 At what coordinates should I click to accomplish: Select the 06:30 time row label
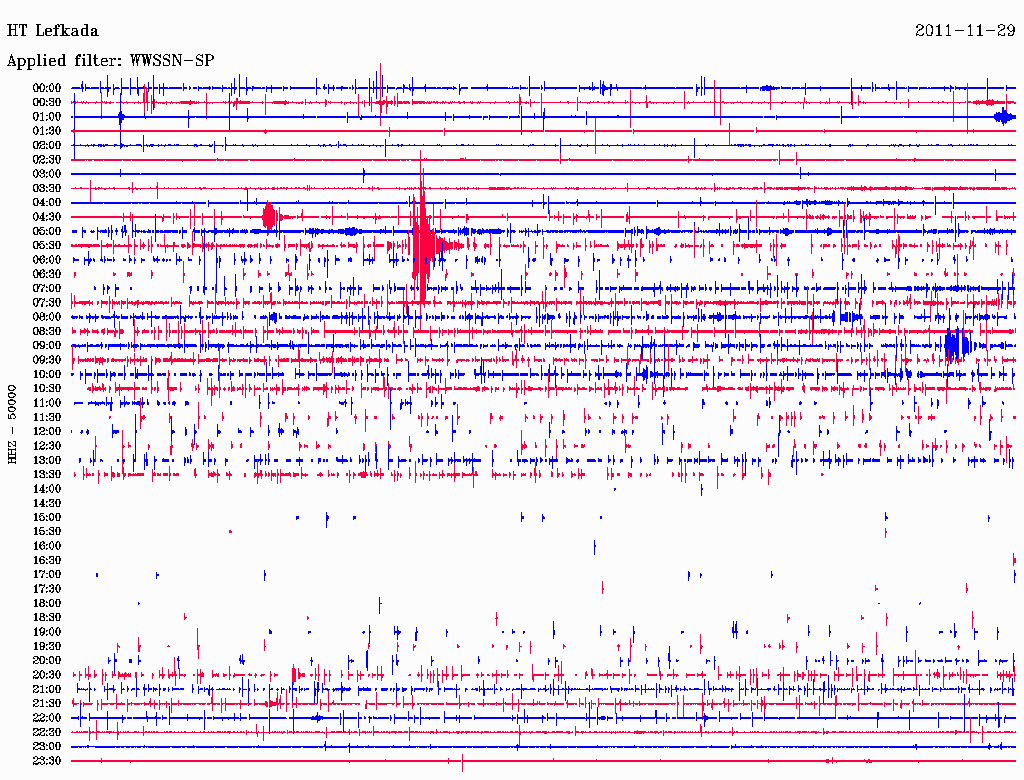coord(47,274)
